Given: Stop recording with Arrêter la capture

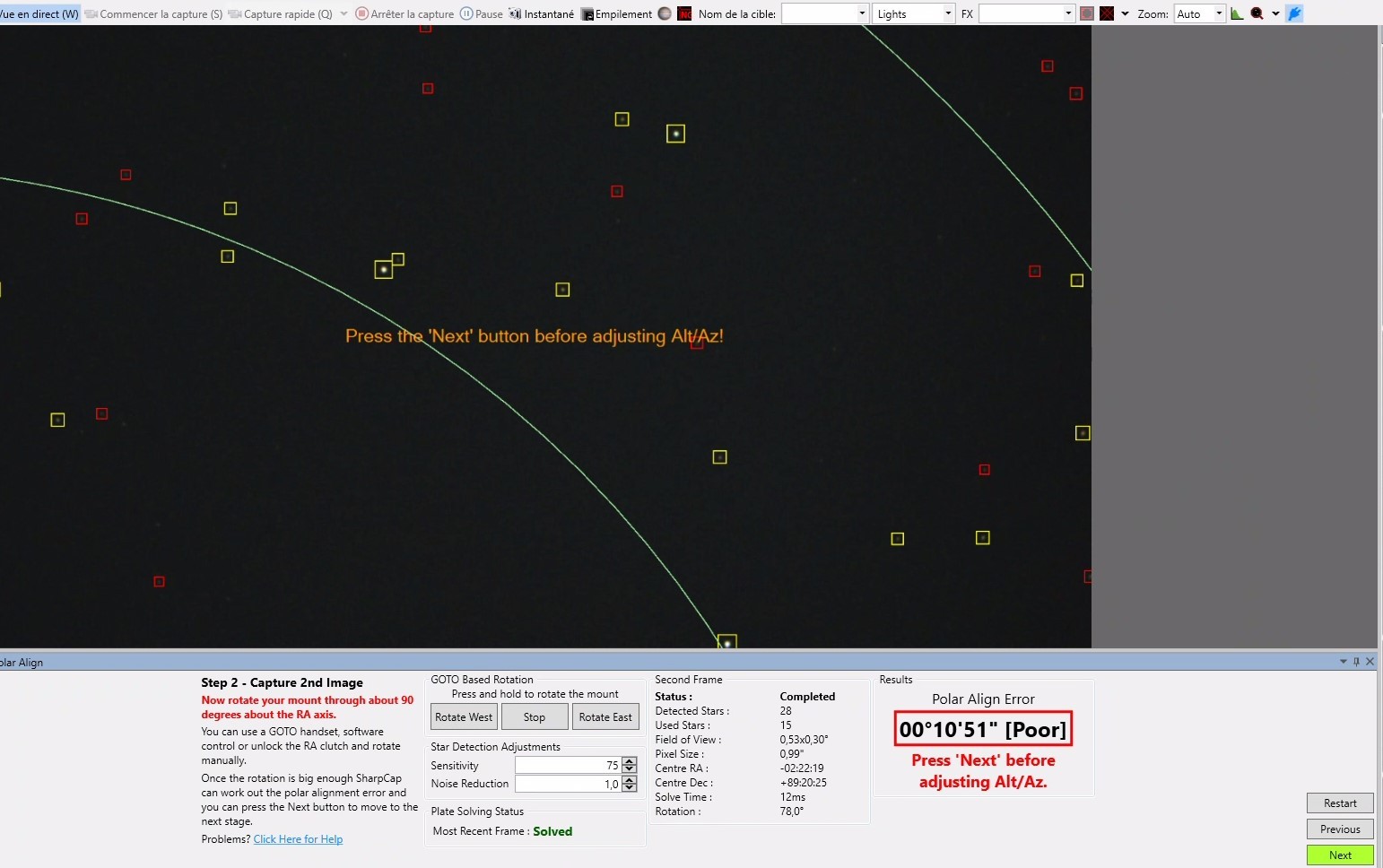Looking at the screenshot, I should (404, 13).
